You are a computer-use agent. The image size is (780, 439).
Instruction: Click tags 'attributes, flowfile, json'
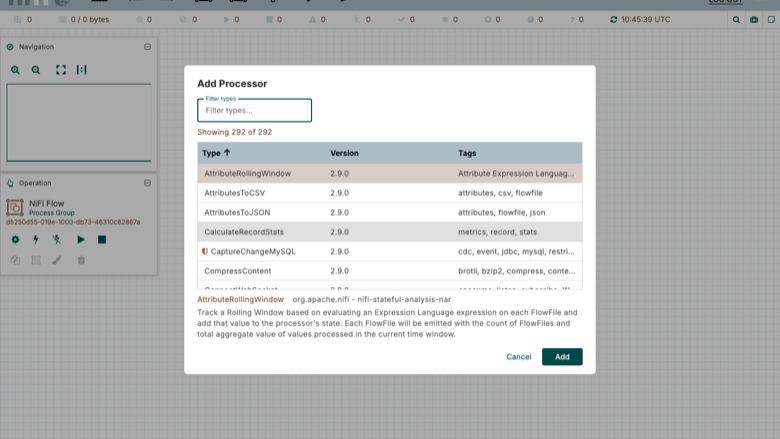[x=501, y=212]
